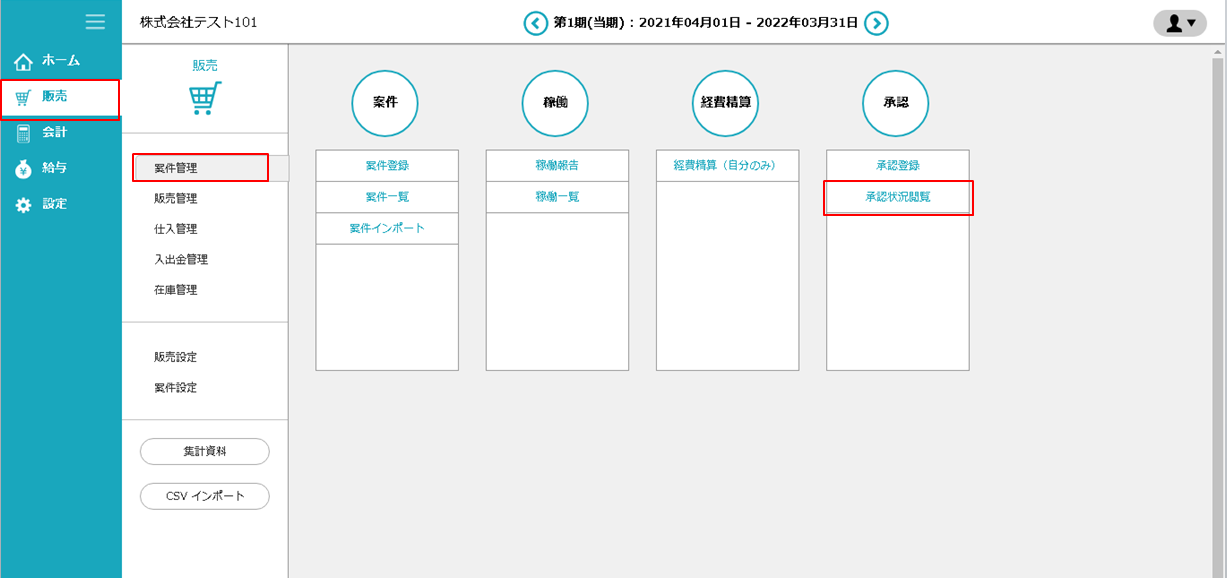Select 販売管理 in the submenu

(x=175, y=199)
